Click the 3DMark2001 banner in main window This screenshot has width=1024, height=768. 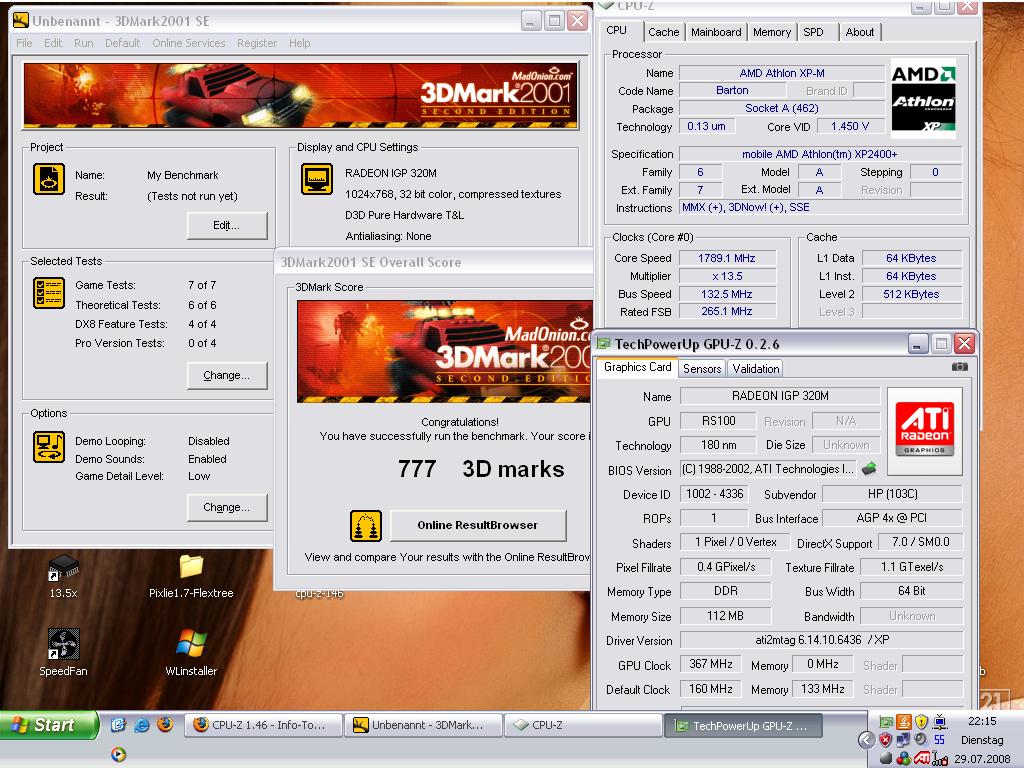tap(300, 95)
